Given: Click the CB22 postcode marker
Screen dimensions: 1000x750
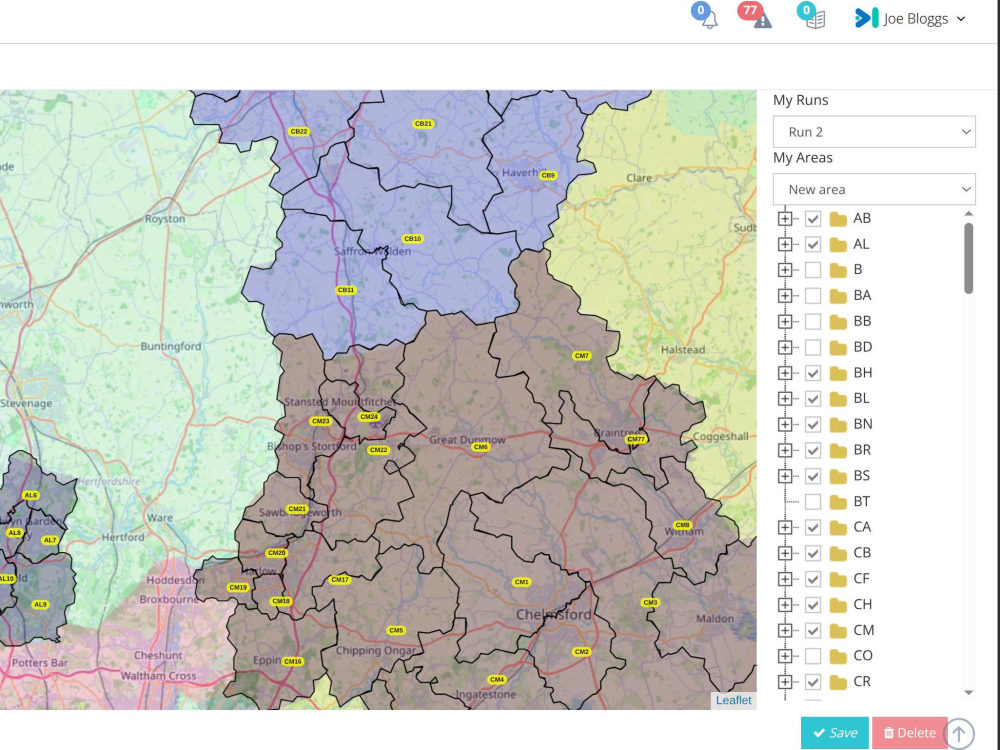Looking at the screenshot, I should (299, 131).
